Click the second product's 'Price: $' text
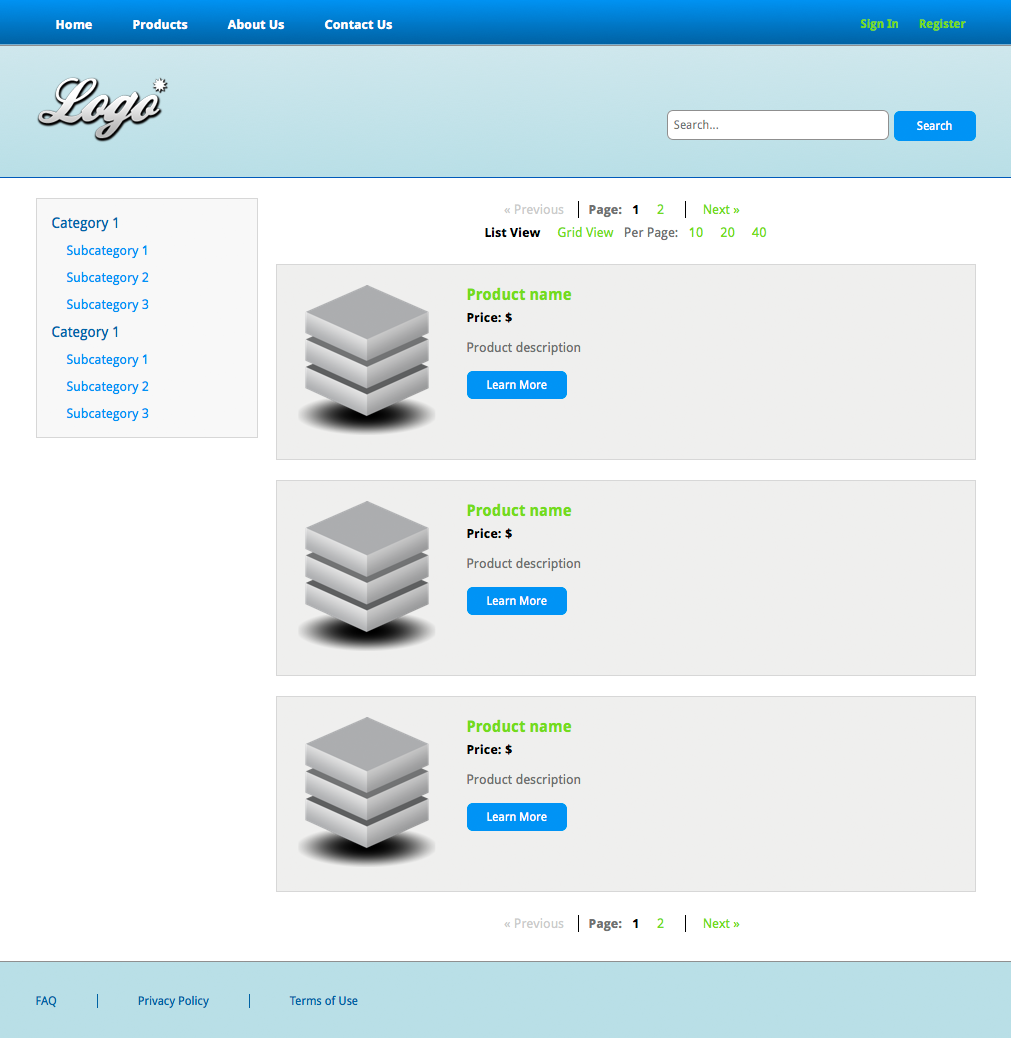 pos(489,534)
